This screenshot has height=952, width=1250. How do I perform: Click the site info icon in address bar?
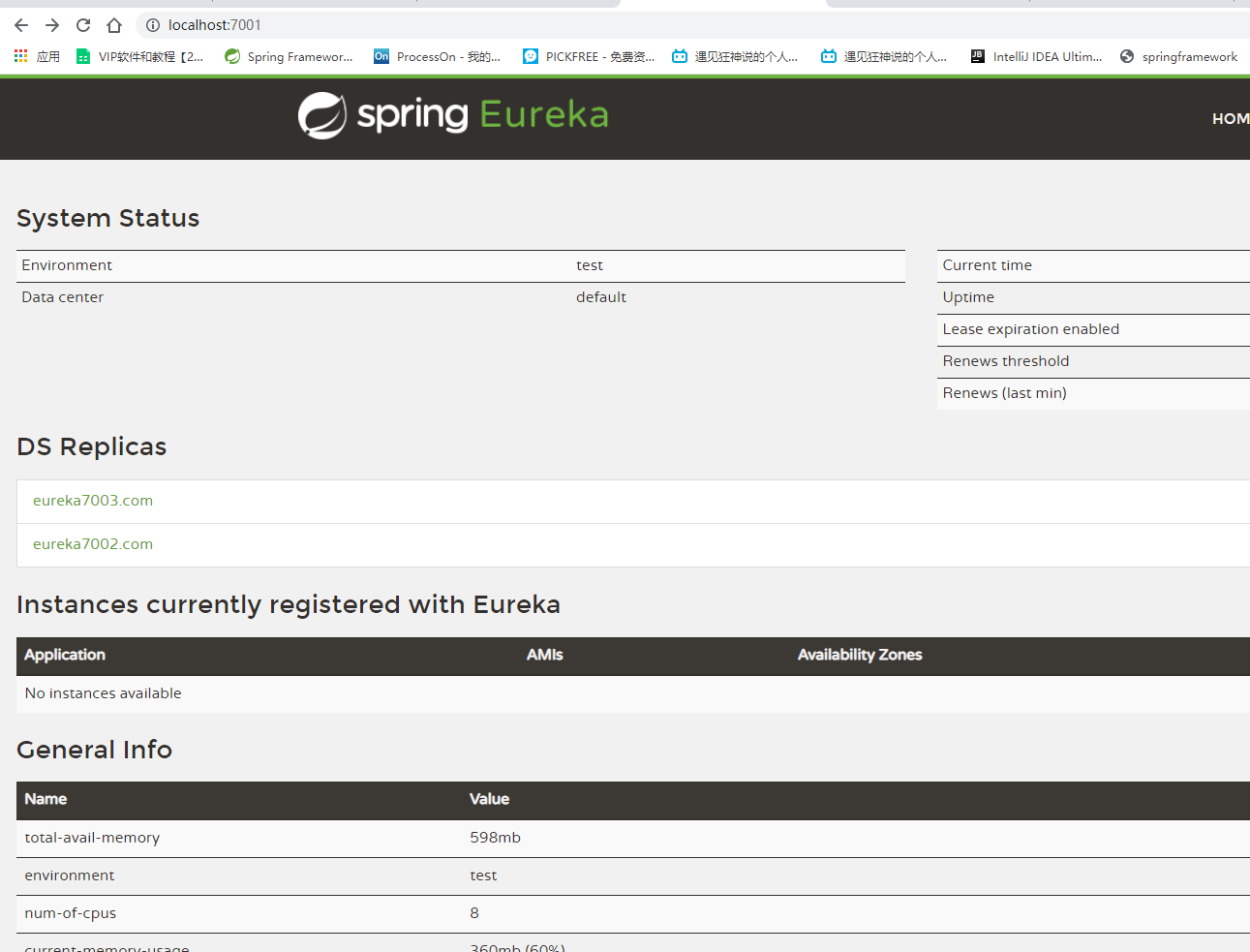(153, 25)
